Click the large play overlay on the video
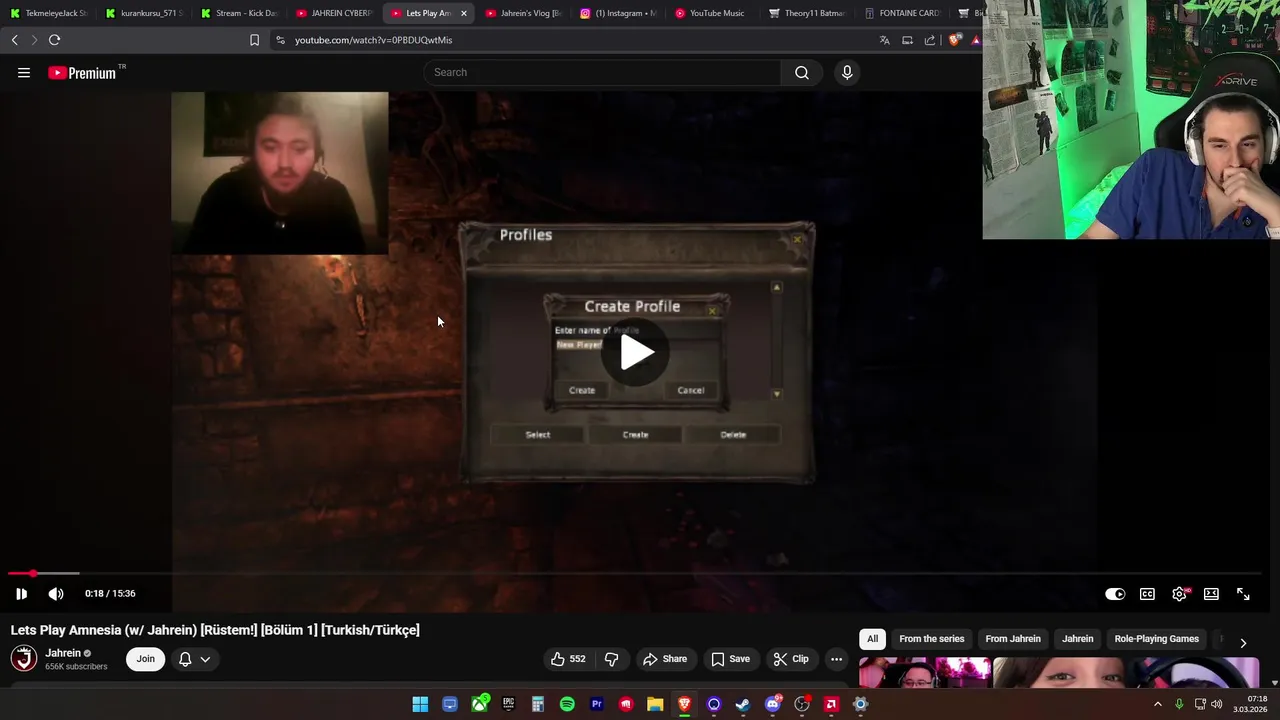1280x720 pixels. point(637,352)
